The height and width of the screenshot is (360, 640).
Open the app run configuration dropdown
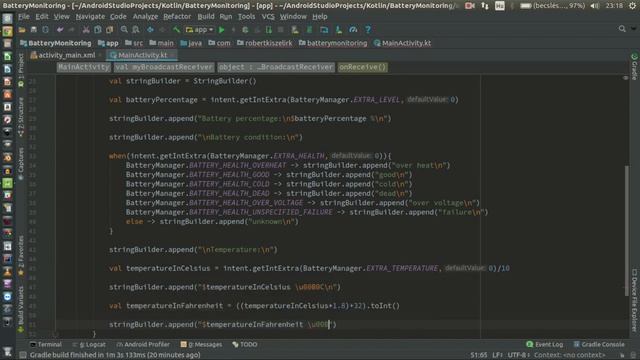[x=199, y=30]
